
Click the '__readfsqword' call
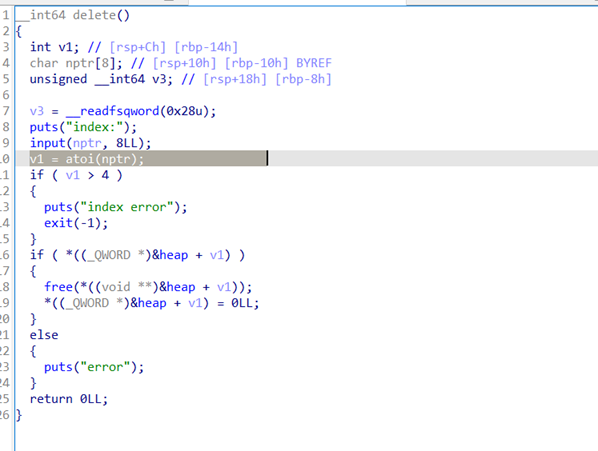(113, 111)
